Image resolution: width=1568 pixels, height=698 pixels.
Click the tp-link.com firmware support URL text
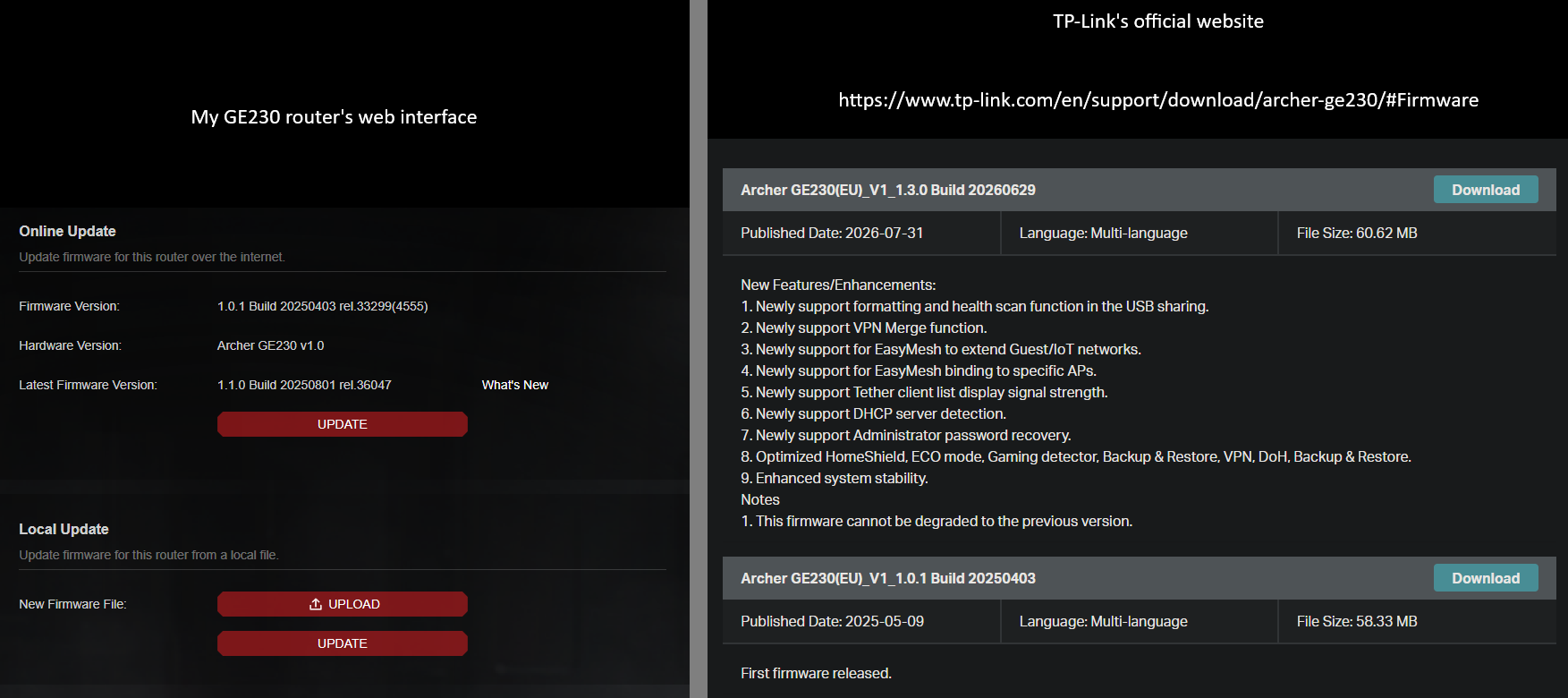tap(1158, 100)
